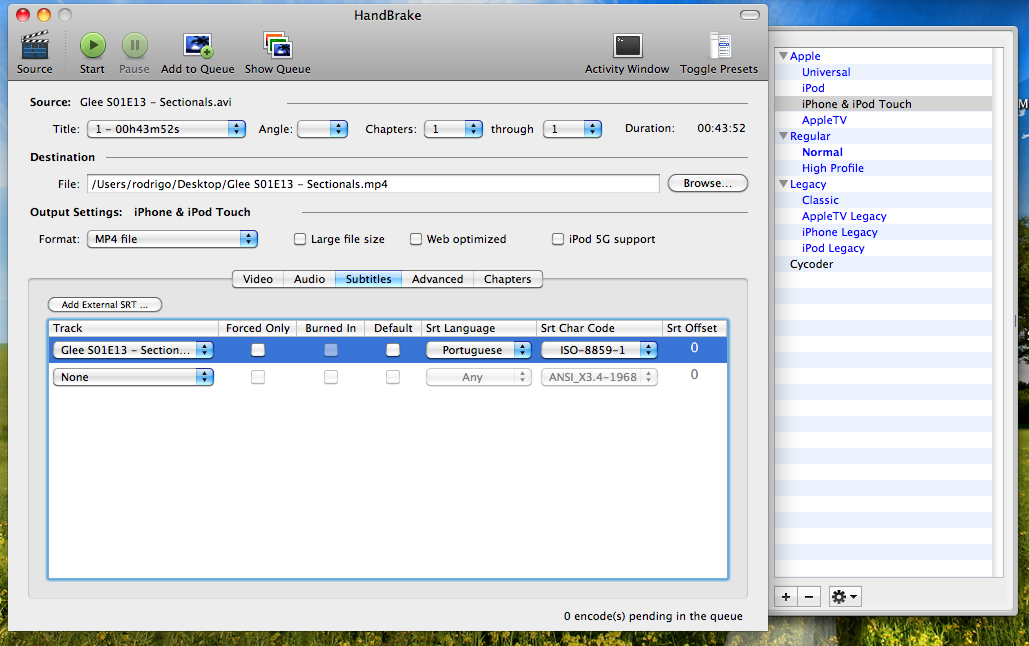Click Add External SRT button
Image resolution: width=1029 pixels, height=646 pixels.
105,305
